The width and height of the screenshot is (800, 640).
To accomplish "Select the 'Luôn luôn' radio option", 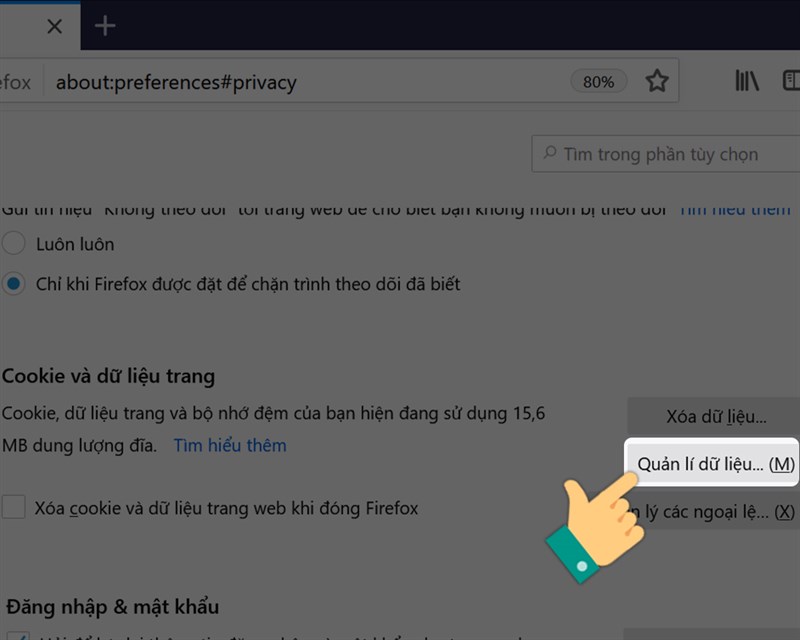I will (x=14, y=243).
